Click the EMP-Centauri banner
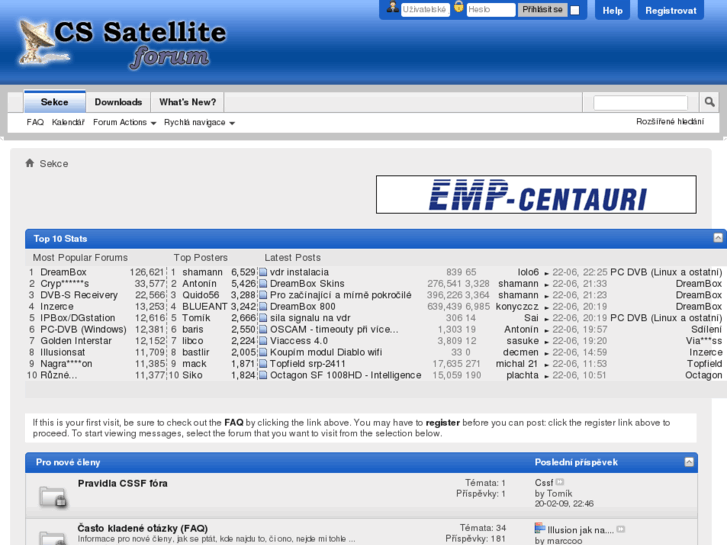The width and height of the screenshot is (727, 545). tap(536, 194)
